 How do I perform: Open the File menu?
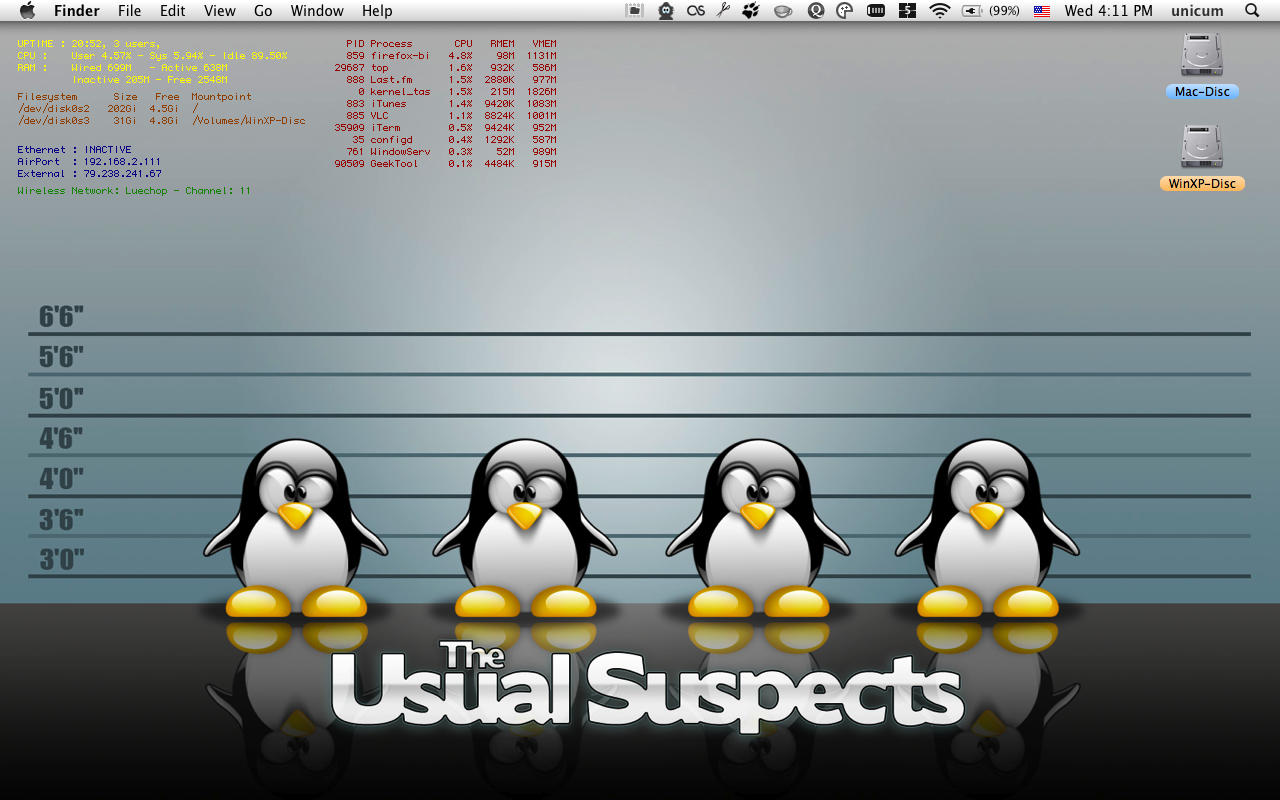(129, 11)
